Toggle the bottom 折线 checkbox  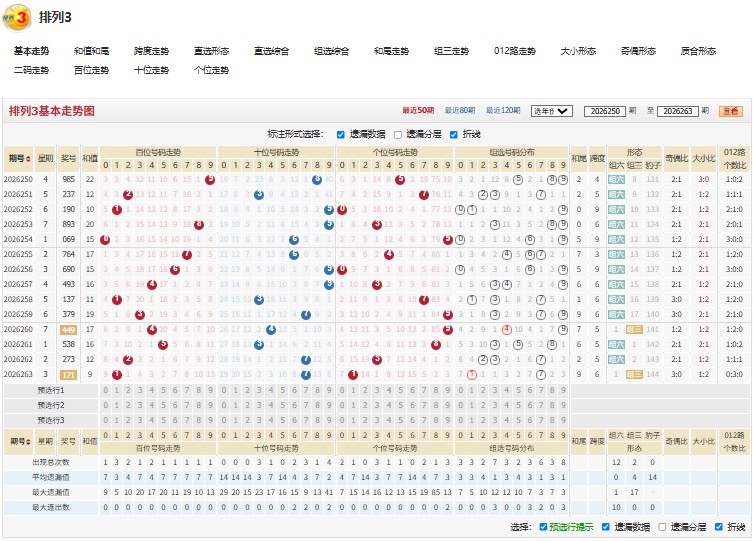coord(718,527)
